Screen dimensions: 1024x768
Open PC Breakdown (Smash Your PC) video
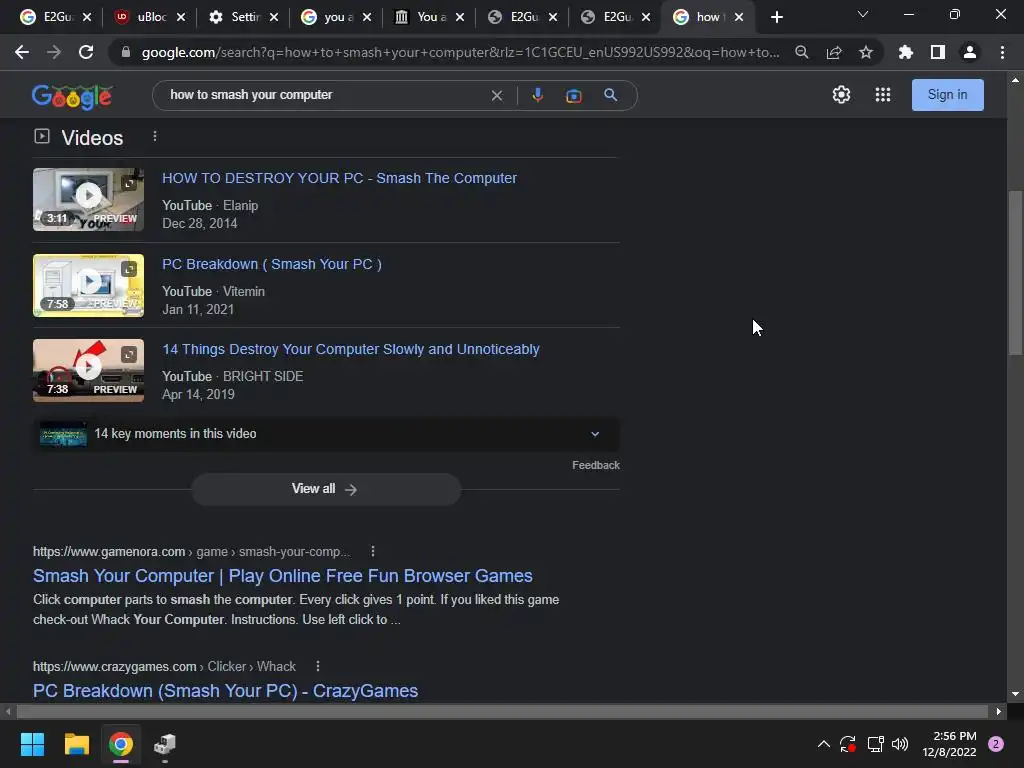tap(272, 264)
